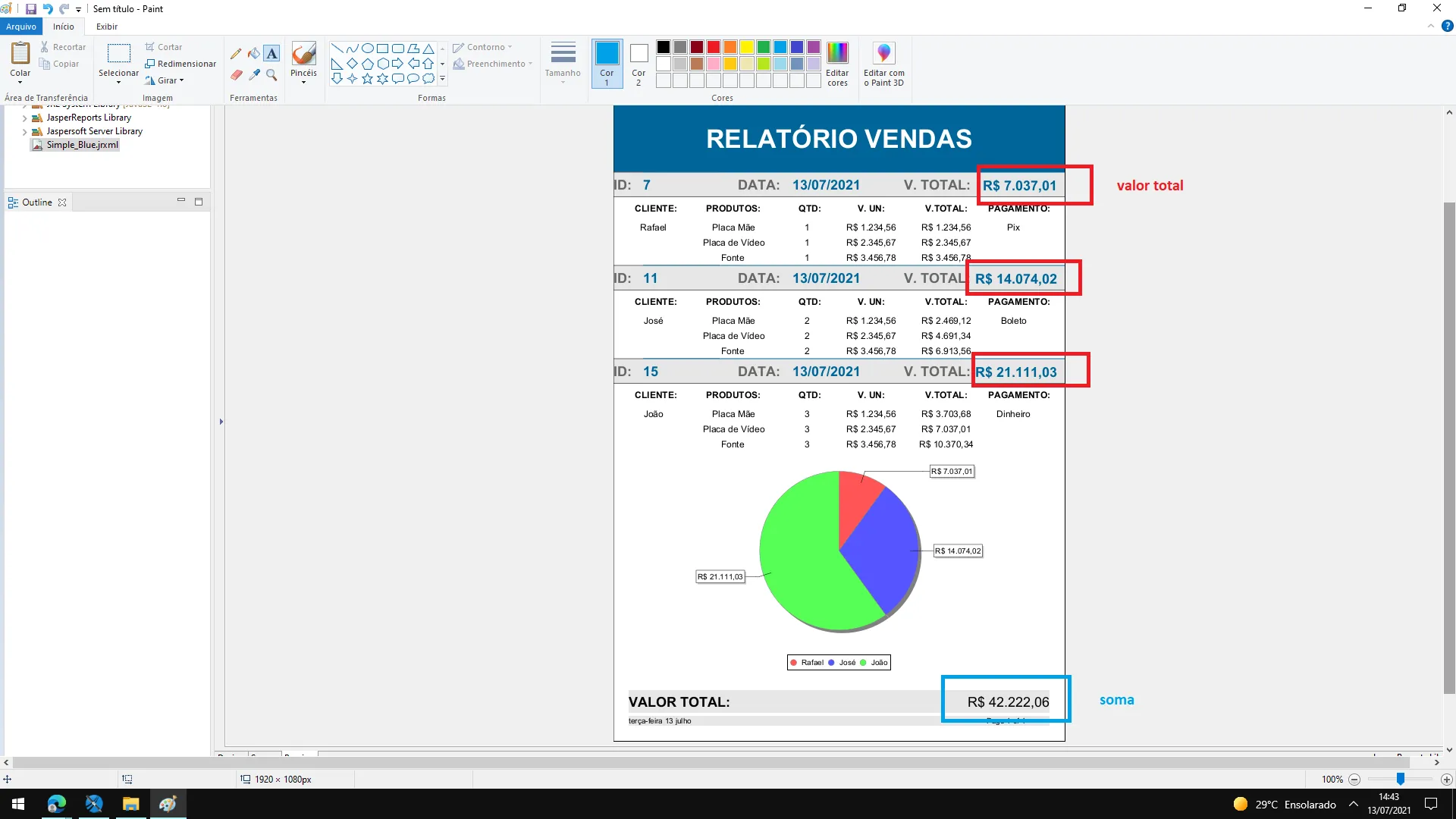Viewport: 1456px width, 819px height.
Task: Select the Pencil tool
Action: (236, 53)
